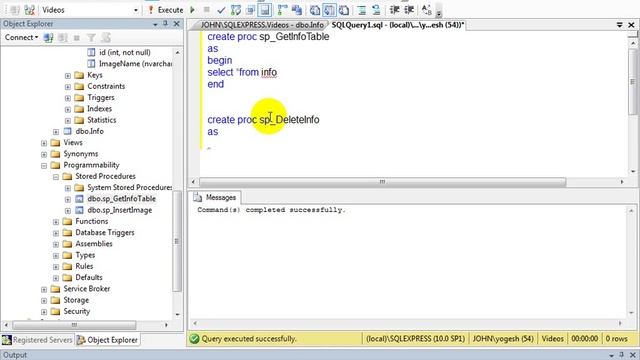Collapse the Programmability node

pos(44,165)
